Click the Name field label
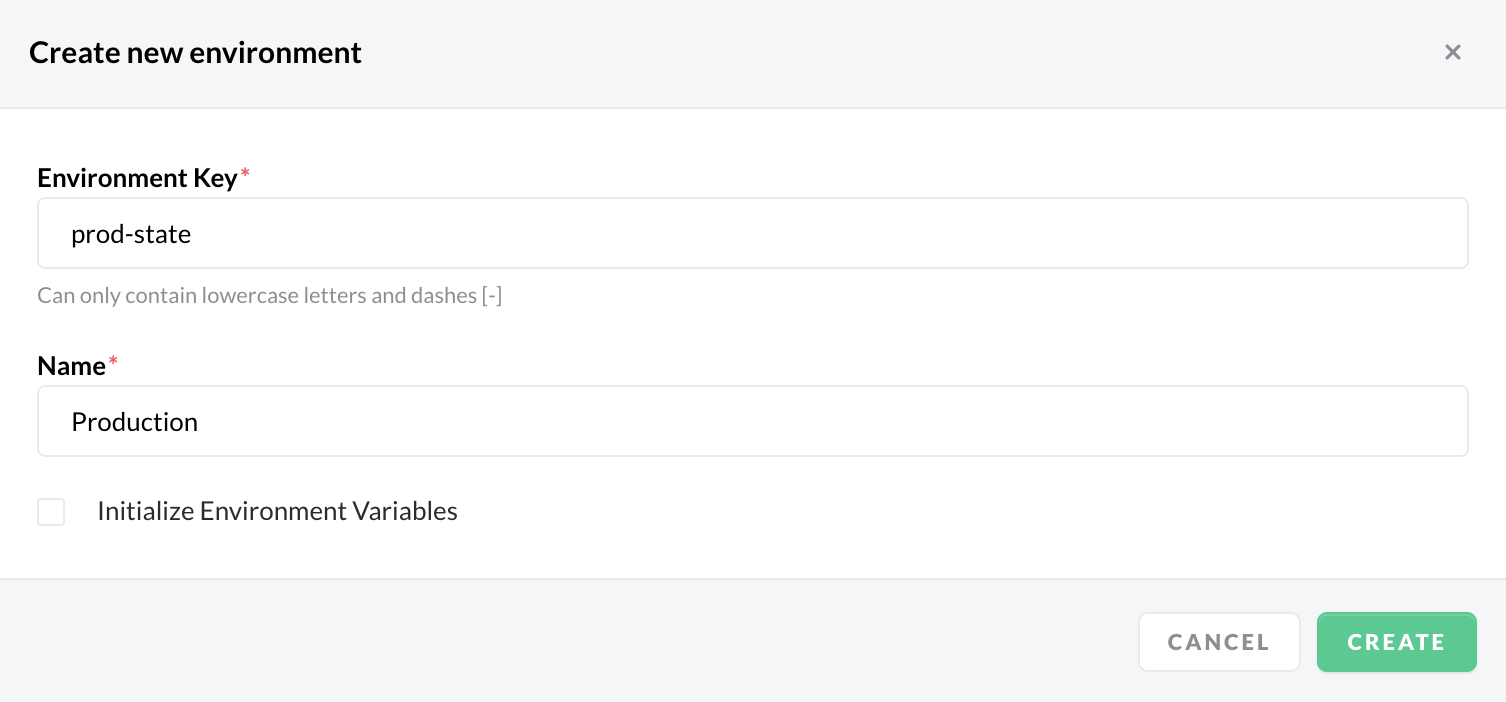Viewport: 1506px width, 702px height. coord(71,366)
